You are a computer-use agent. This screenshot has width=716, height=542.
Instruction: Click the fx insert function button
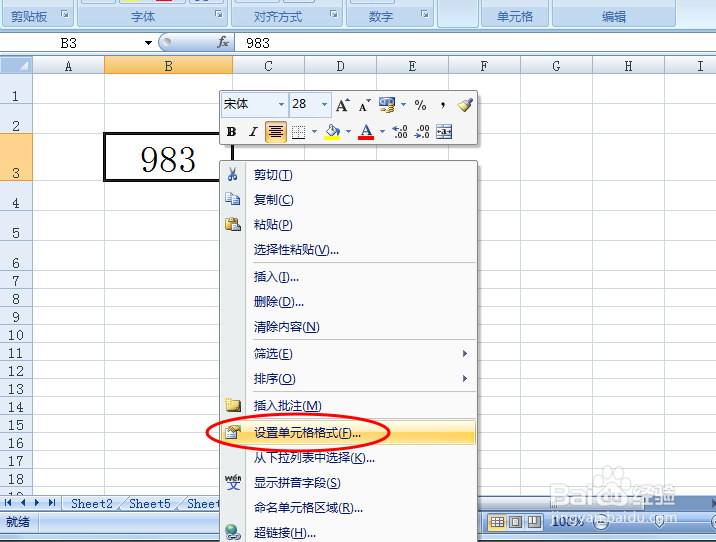coord(223,42)
